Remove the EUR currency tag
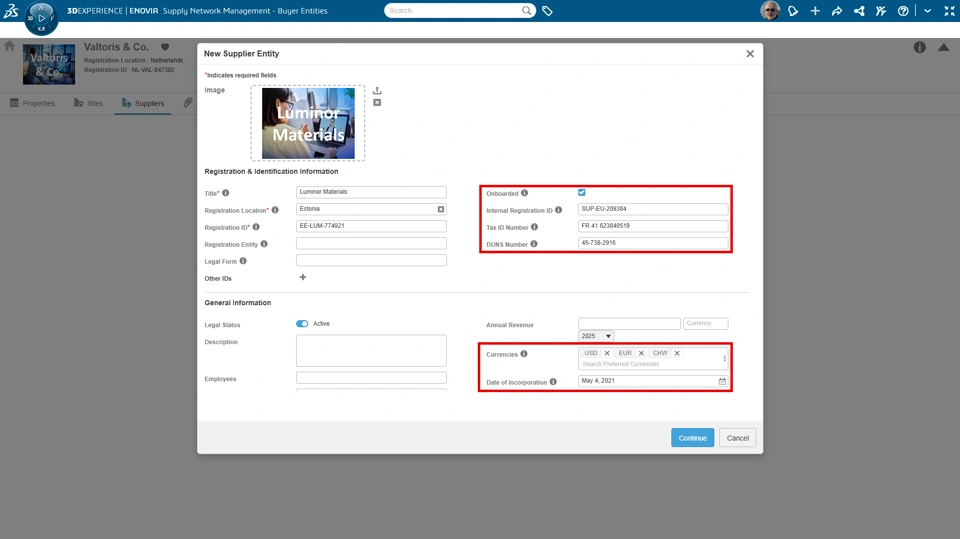This screenshot has height=539, width=960. tap(641, 353)
